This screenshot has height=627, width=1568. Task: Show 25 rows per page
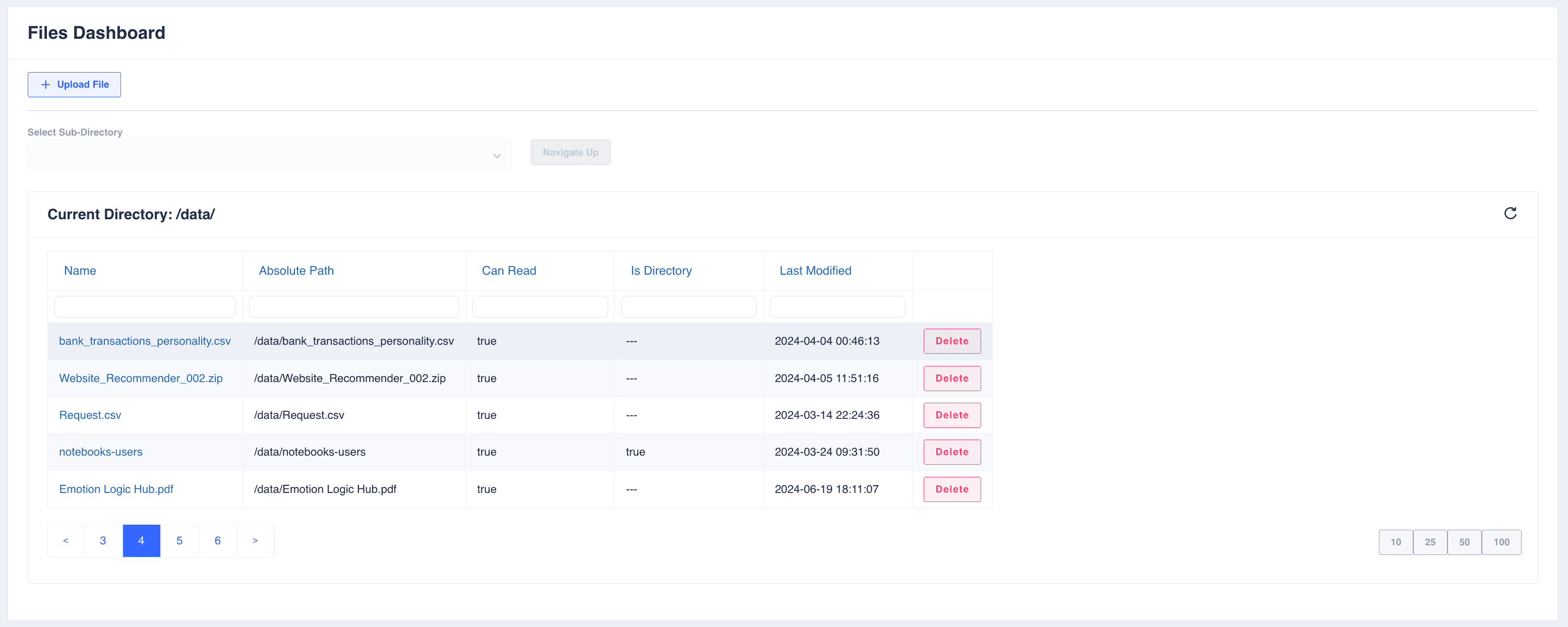tap(1430, 542)
